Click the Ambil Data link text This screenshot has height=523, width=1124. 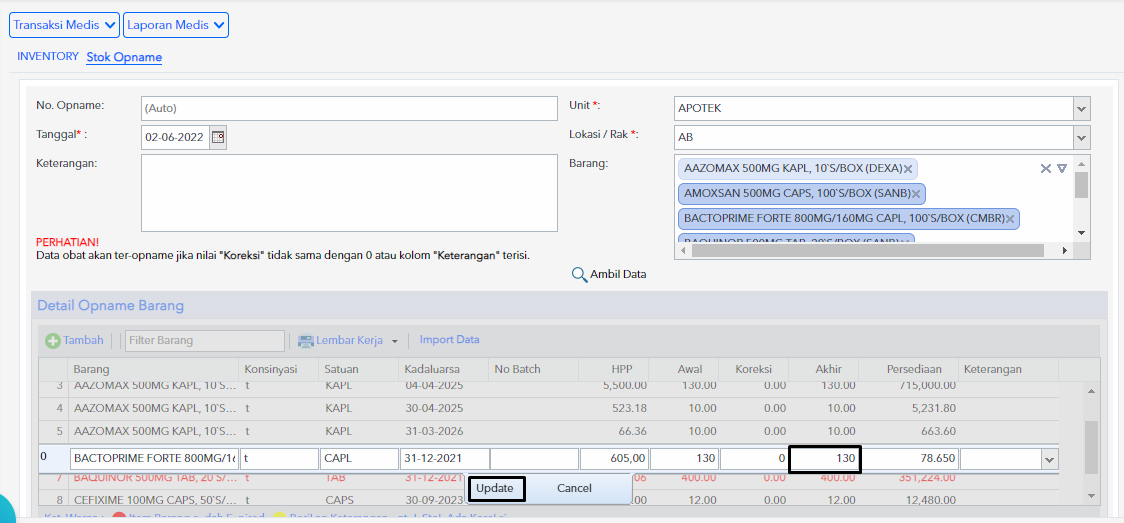coord(619,274)
